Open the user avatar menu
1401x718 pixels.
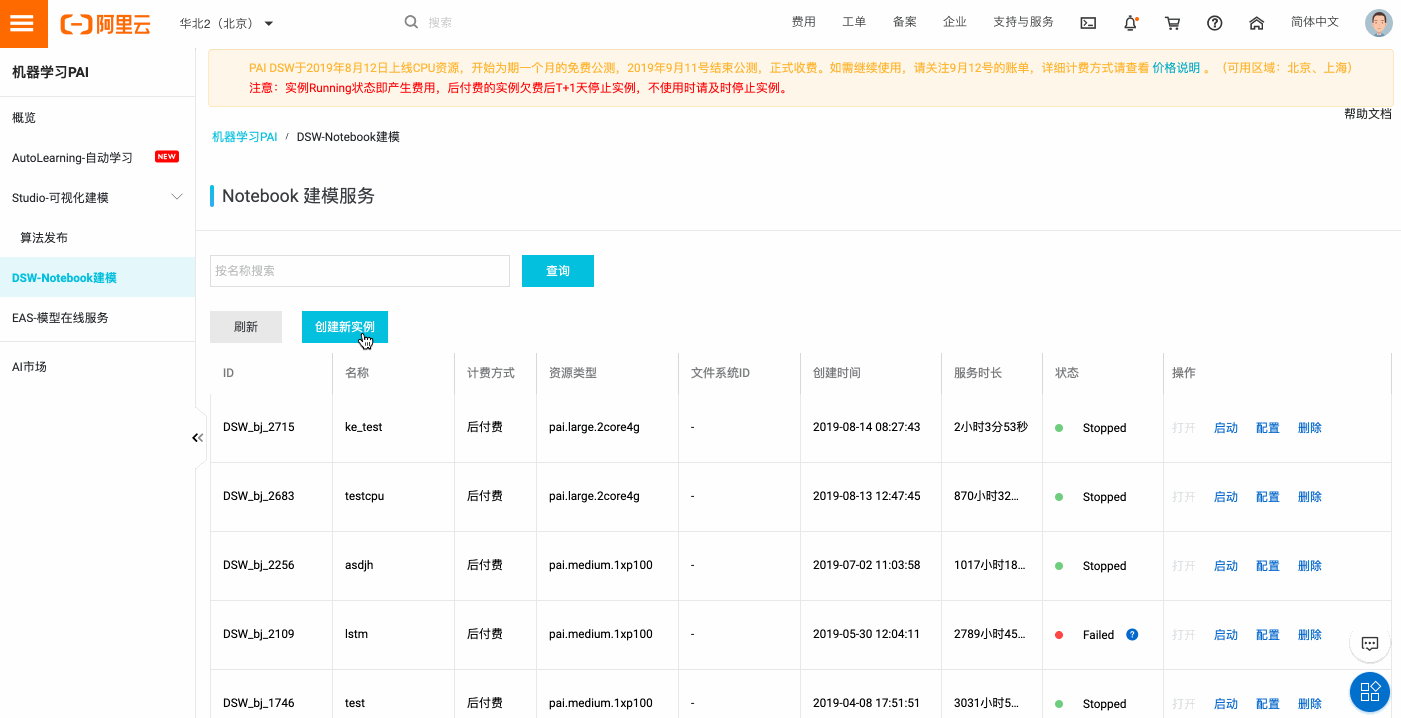[x=1379, y=23]
